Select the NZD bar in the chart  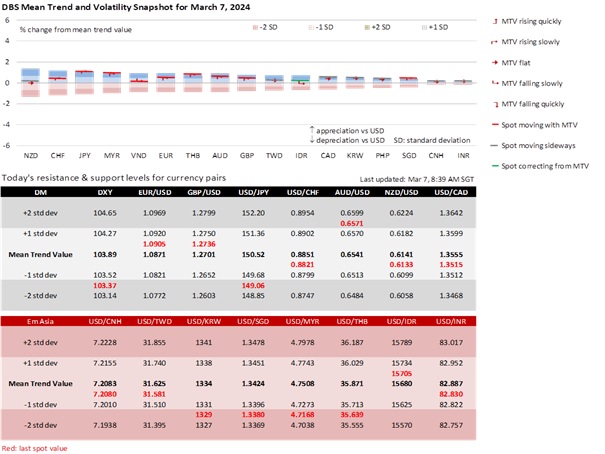30,80
